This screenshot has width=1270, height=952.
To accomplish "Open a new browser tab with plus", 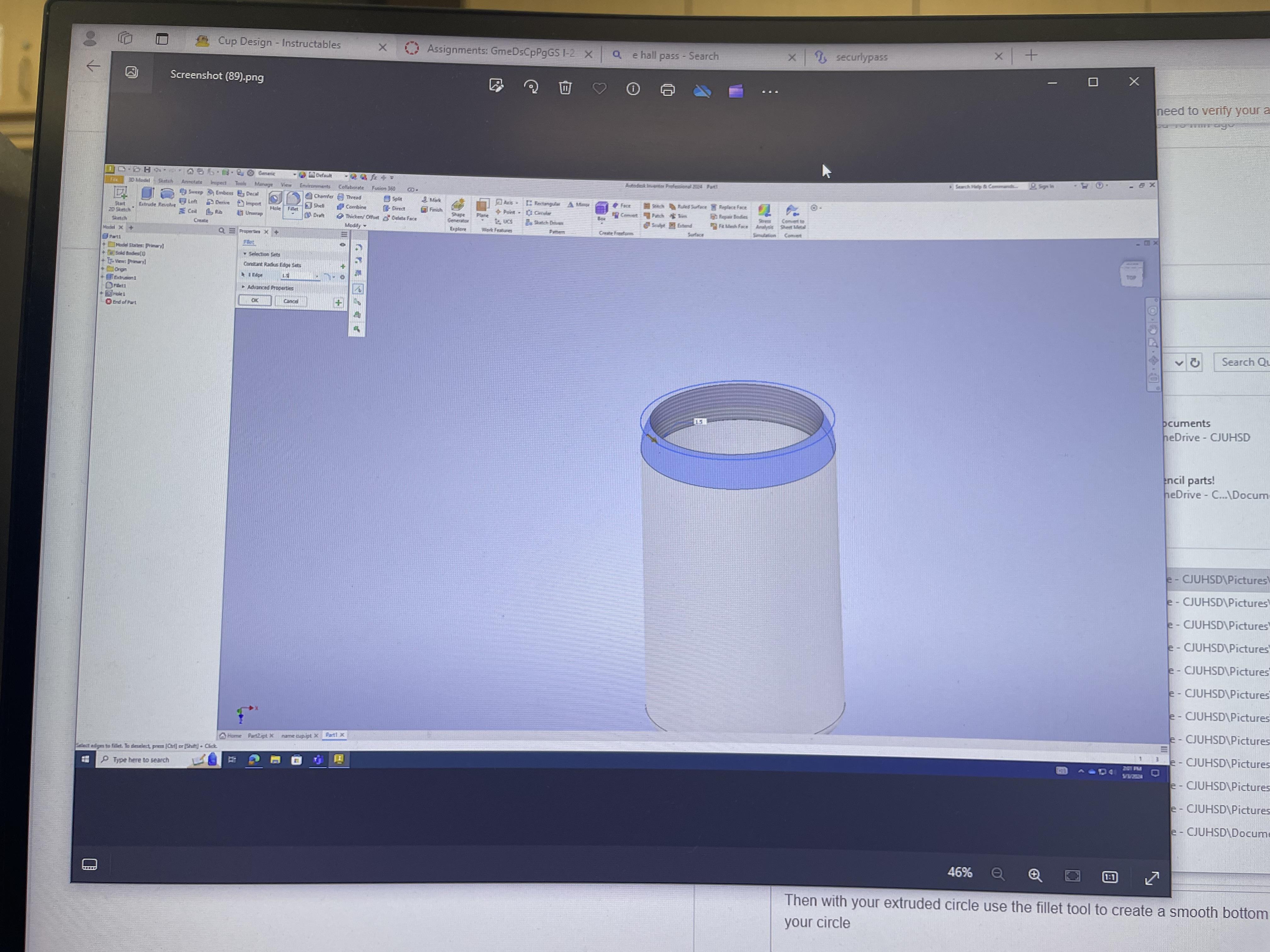I will click(x=1031, y=55).
